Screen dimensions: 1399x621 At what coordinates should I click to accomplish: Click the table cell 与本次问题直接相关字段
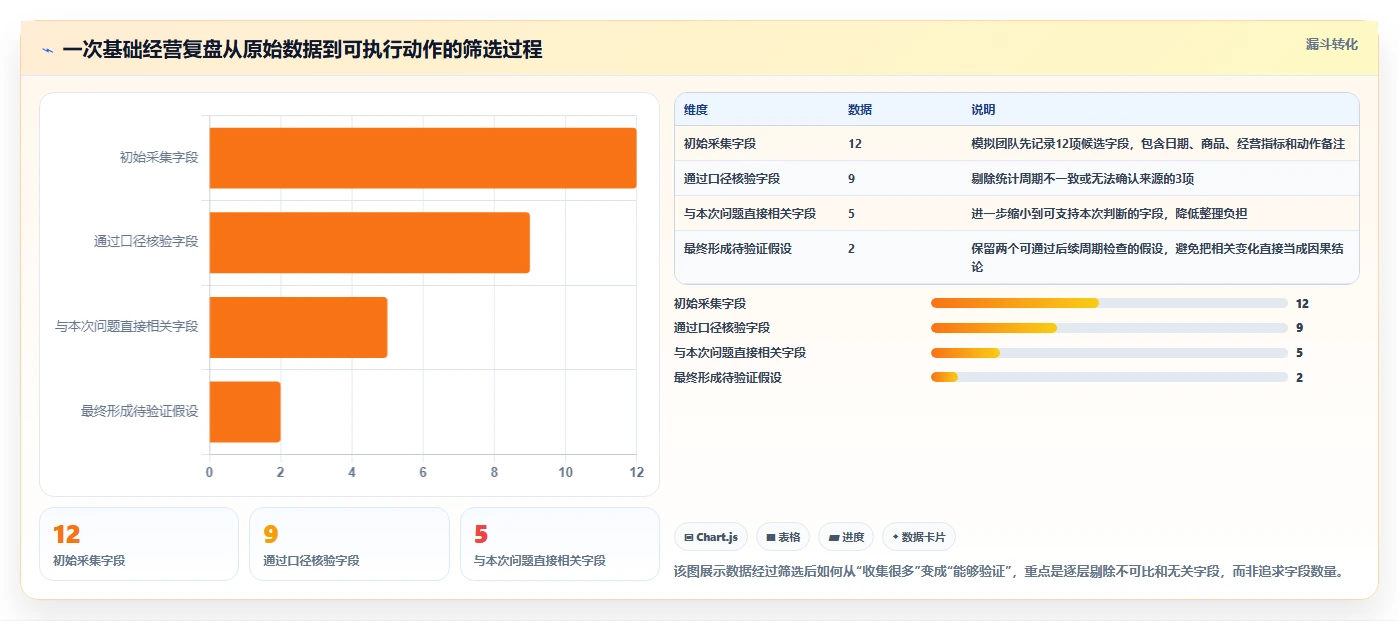[750, 214]
